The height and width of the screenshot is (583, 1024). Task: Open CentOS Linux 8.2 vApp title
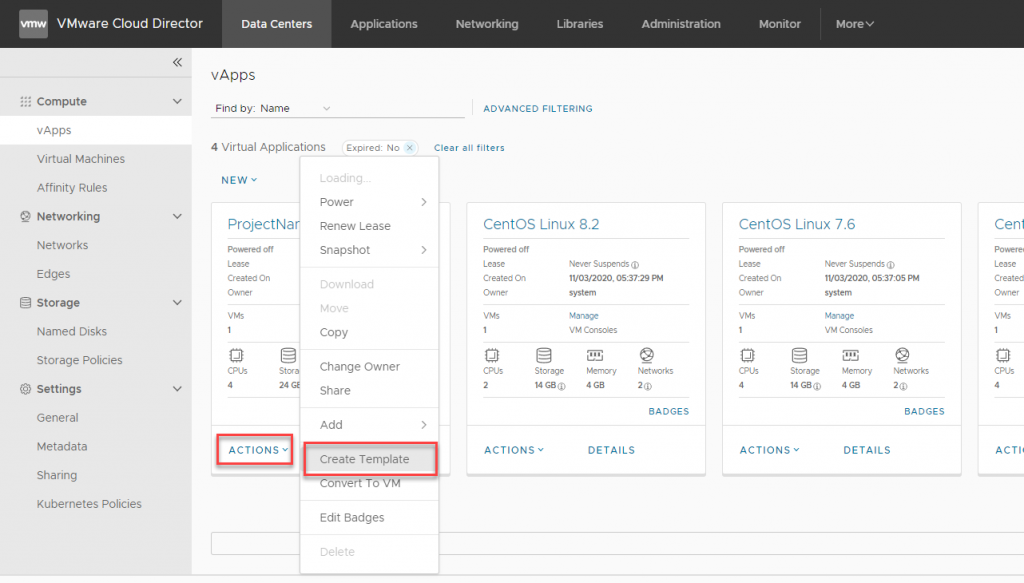coord(541,224)
